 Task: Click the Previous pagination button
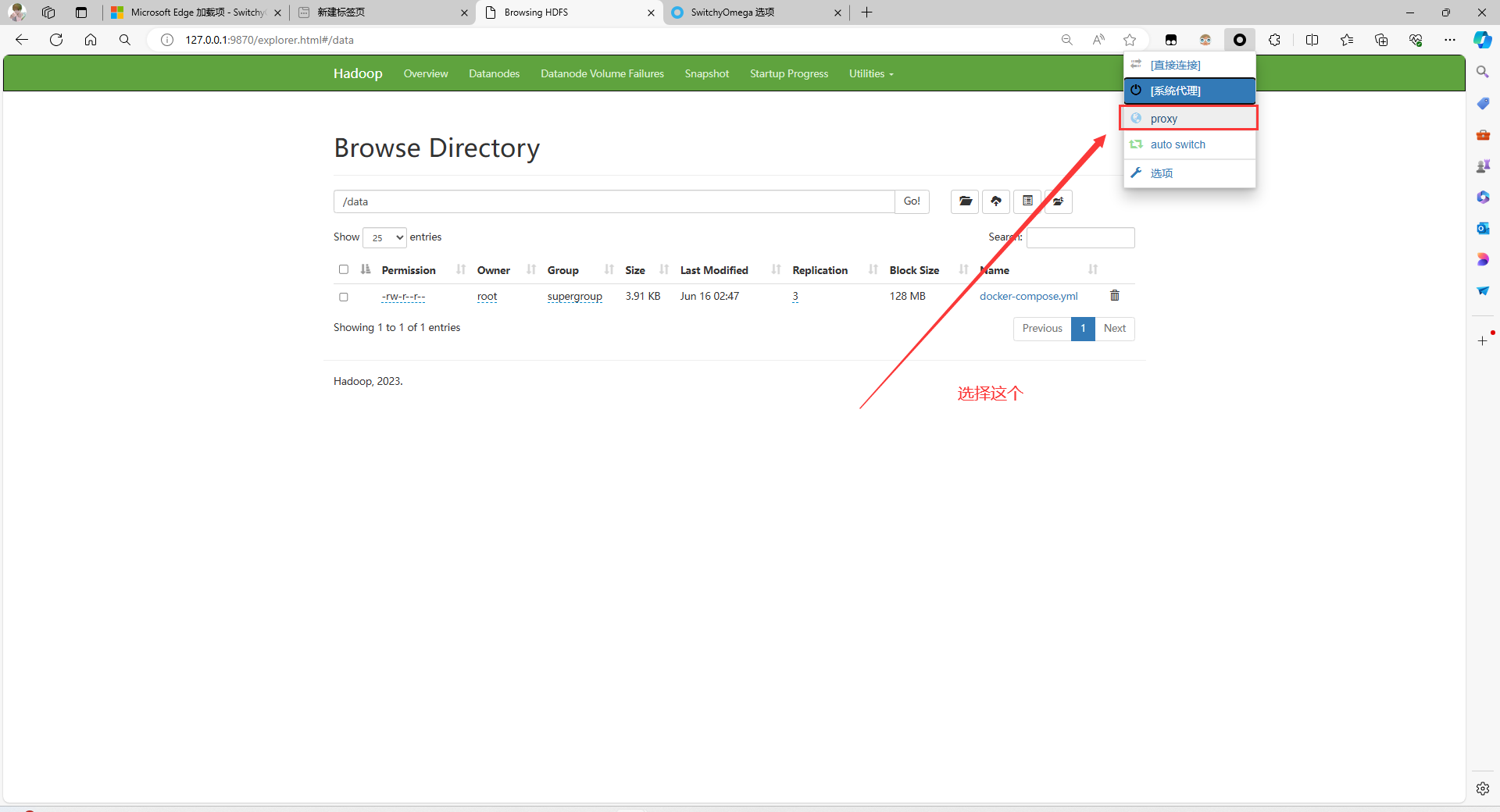[x=1042, y=329]
